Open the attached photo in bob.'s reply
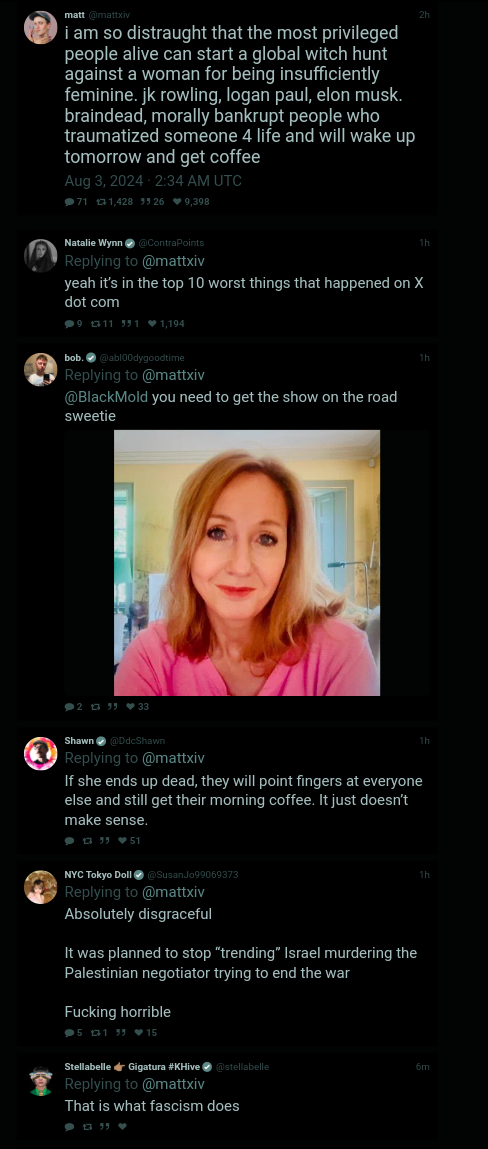The width and height of the screenshot is (488, 1149). coord(247,563)
